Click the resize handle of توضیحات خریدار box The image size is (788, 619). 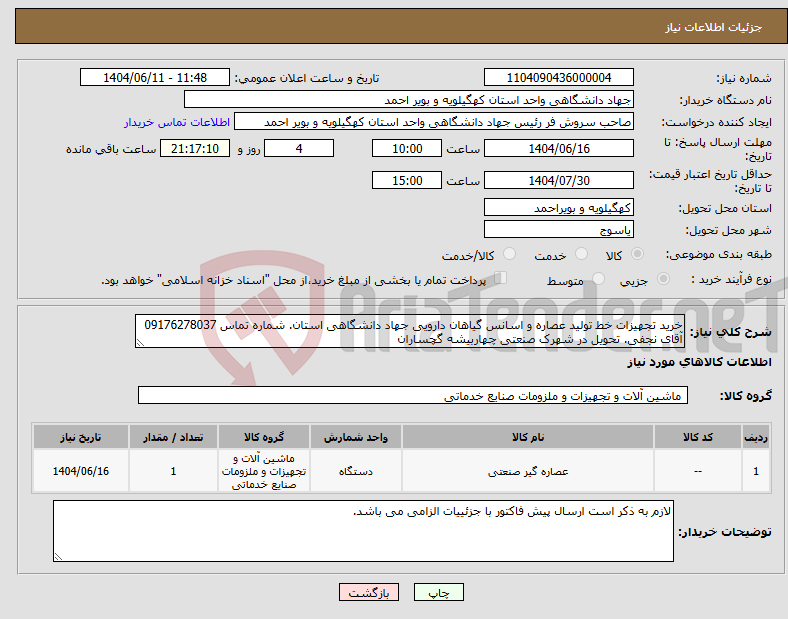58,556
